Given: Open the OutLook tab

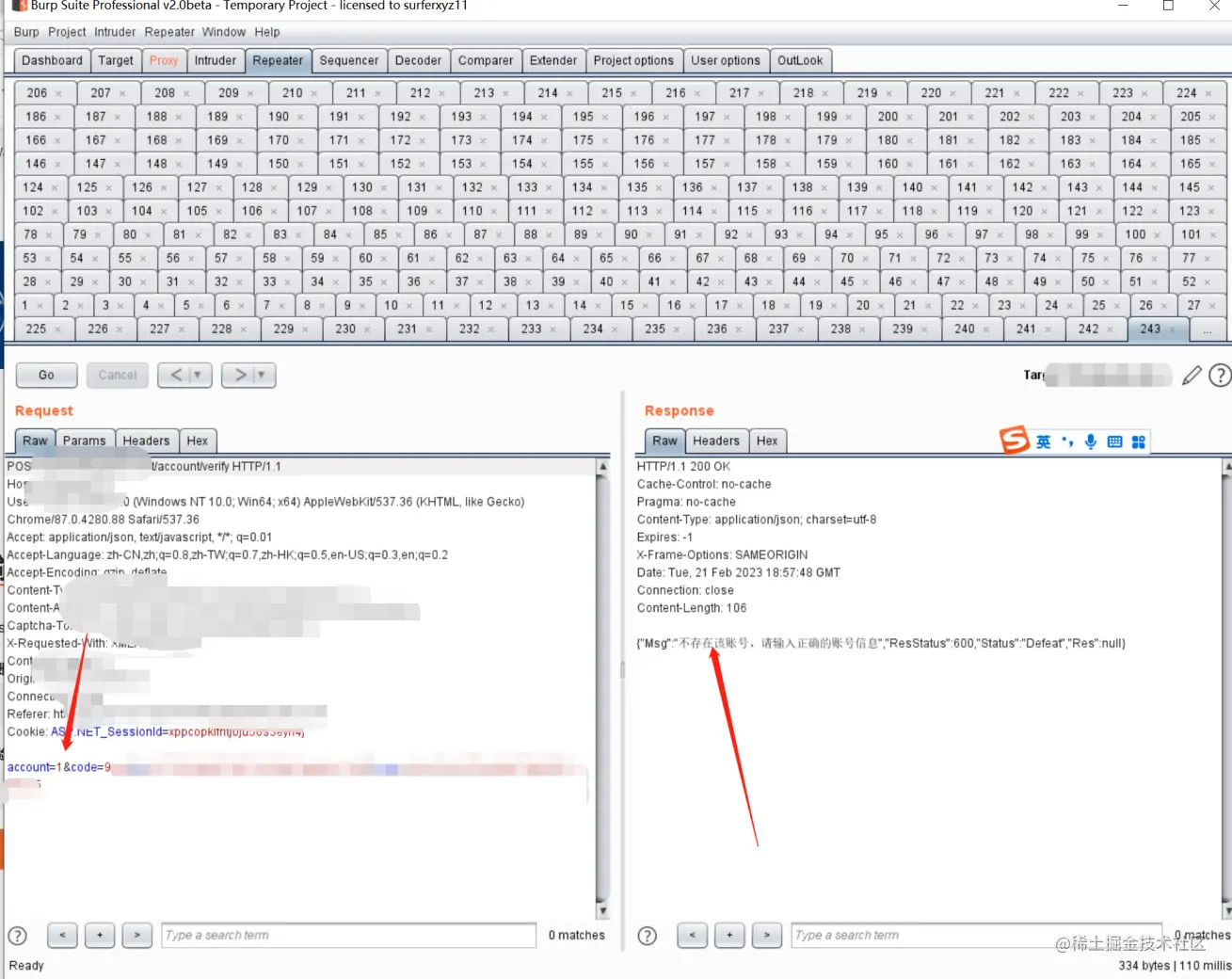Looking at the screenshot, I should 800,60.
